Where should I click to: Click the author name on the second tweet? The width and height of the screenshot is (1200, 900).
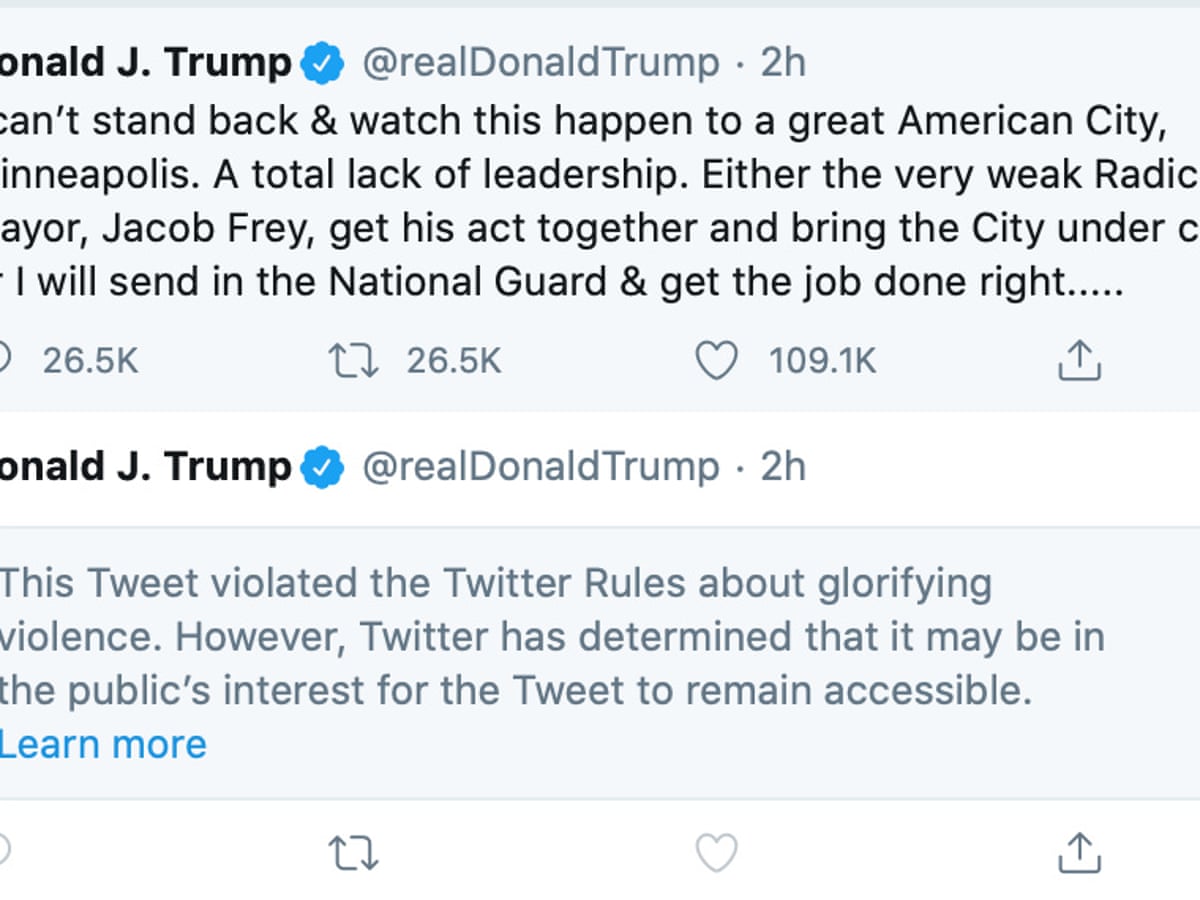[x=145, y=467]
